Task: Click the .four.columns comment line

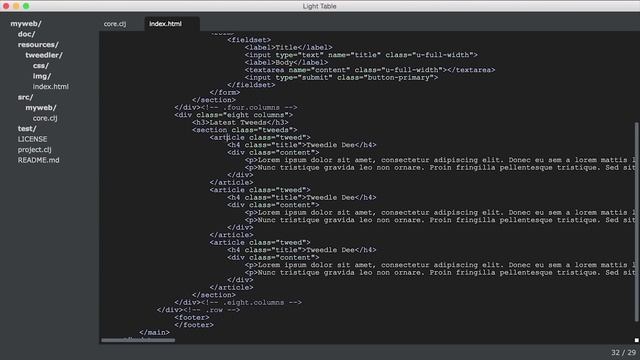Action: point(236,108)
